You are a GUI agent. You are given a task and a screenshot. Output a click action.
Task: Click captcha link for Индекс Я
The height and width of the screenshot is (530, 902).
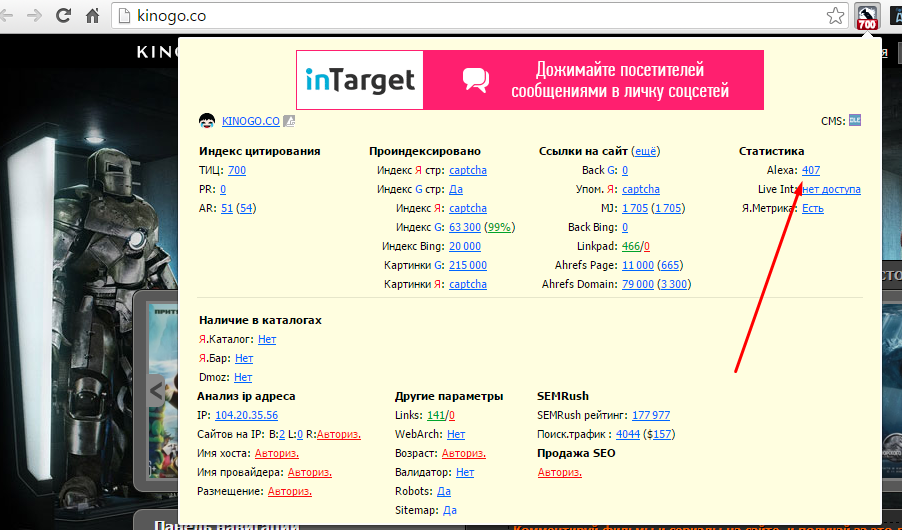pyautogui.click(x=468, y=208)
